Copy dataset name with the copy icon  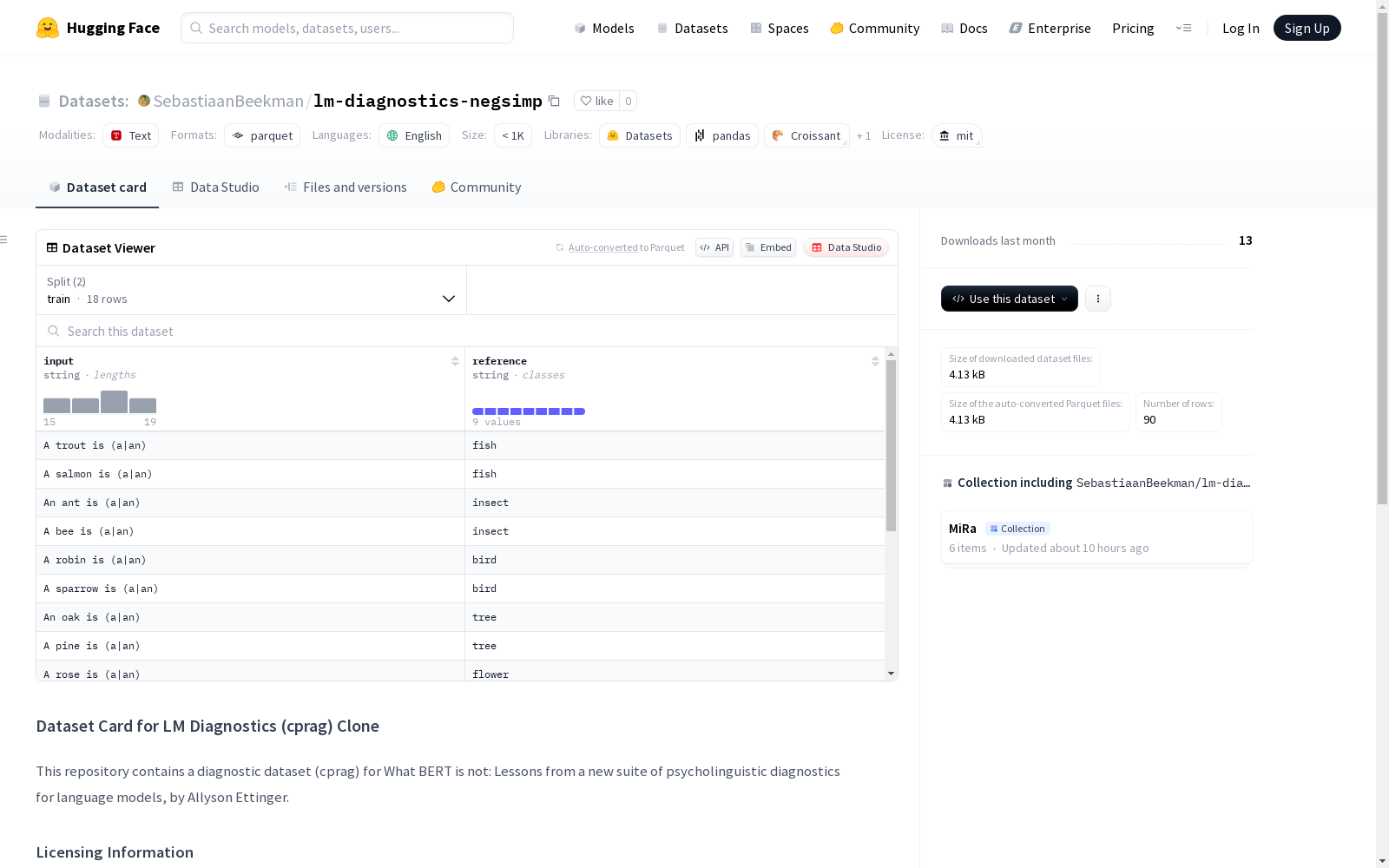point(554,101)
